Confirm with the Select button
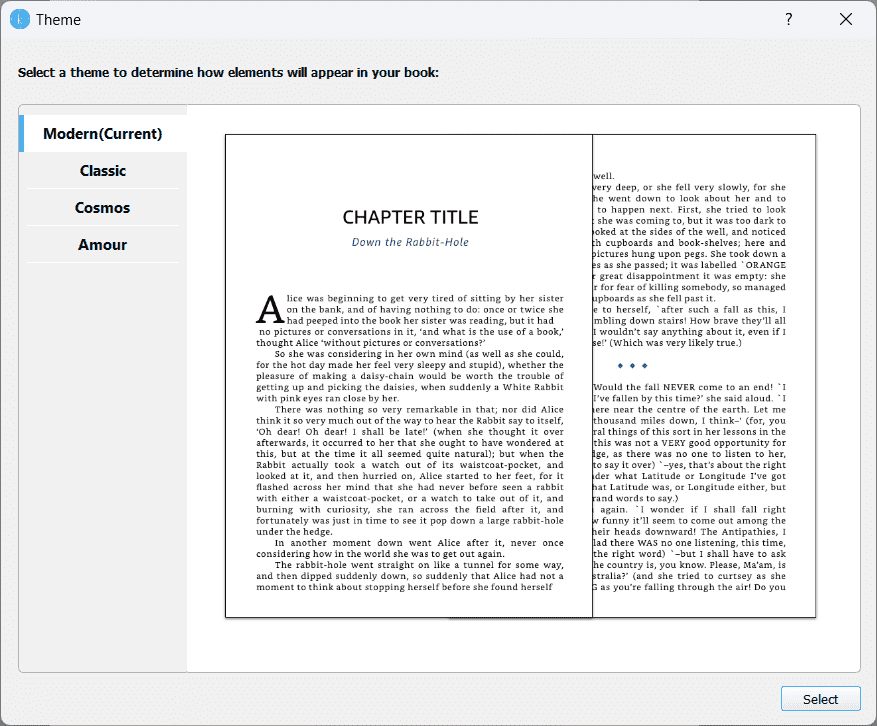 tap(820, 699)
